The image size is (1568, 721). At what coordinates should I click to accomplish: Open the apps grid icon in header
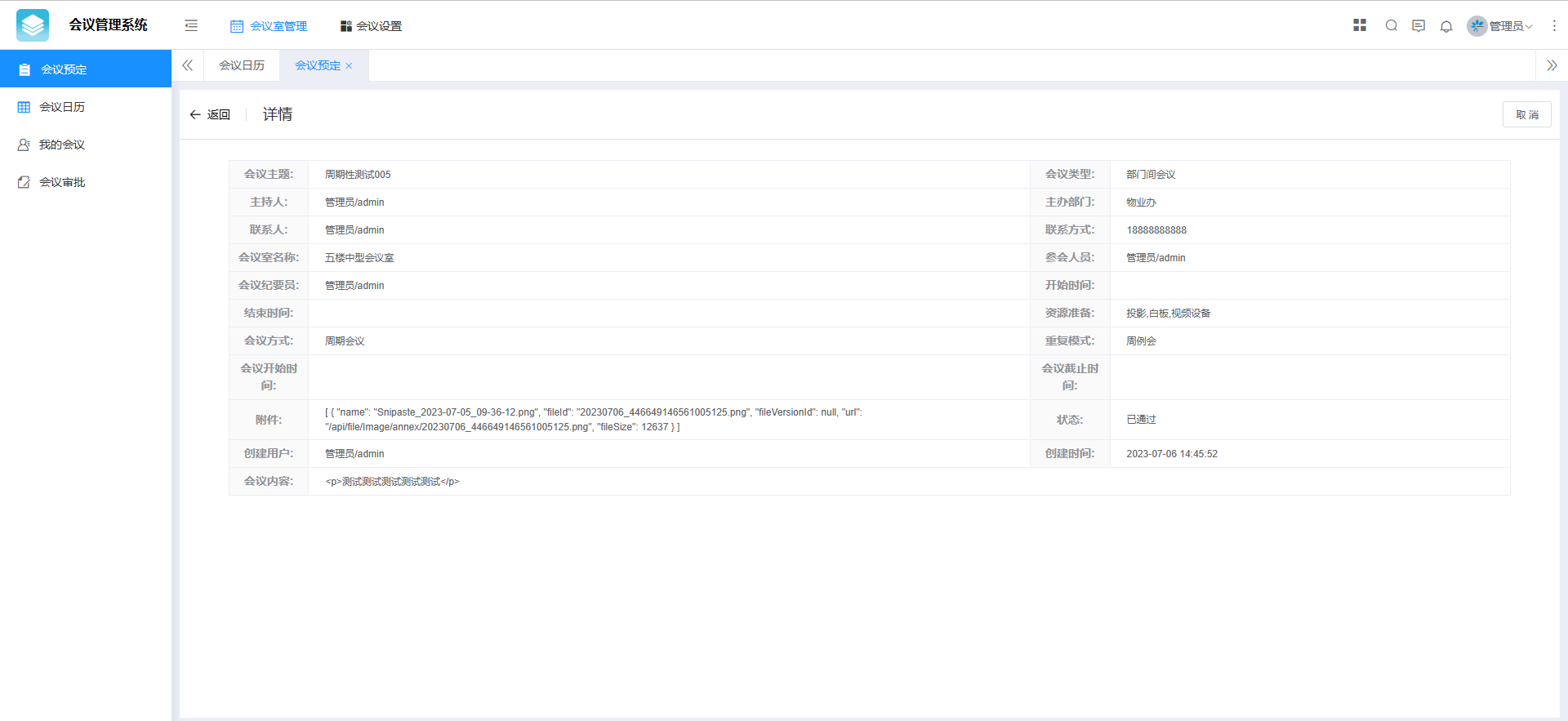(1360, 25)
